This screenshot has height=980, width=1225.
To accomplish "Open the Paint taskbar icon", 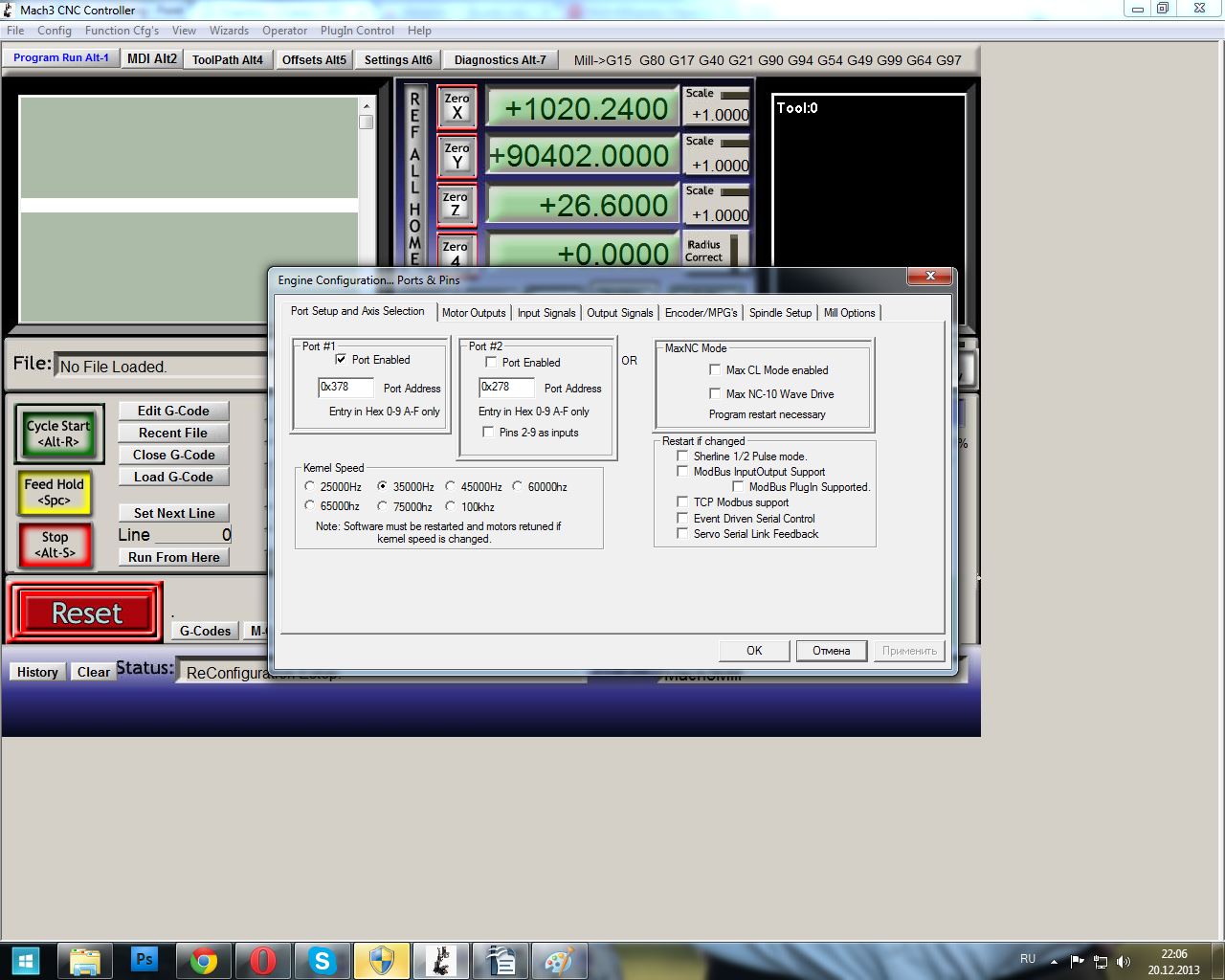I will 560,960.
